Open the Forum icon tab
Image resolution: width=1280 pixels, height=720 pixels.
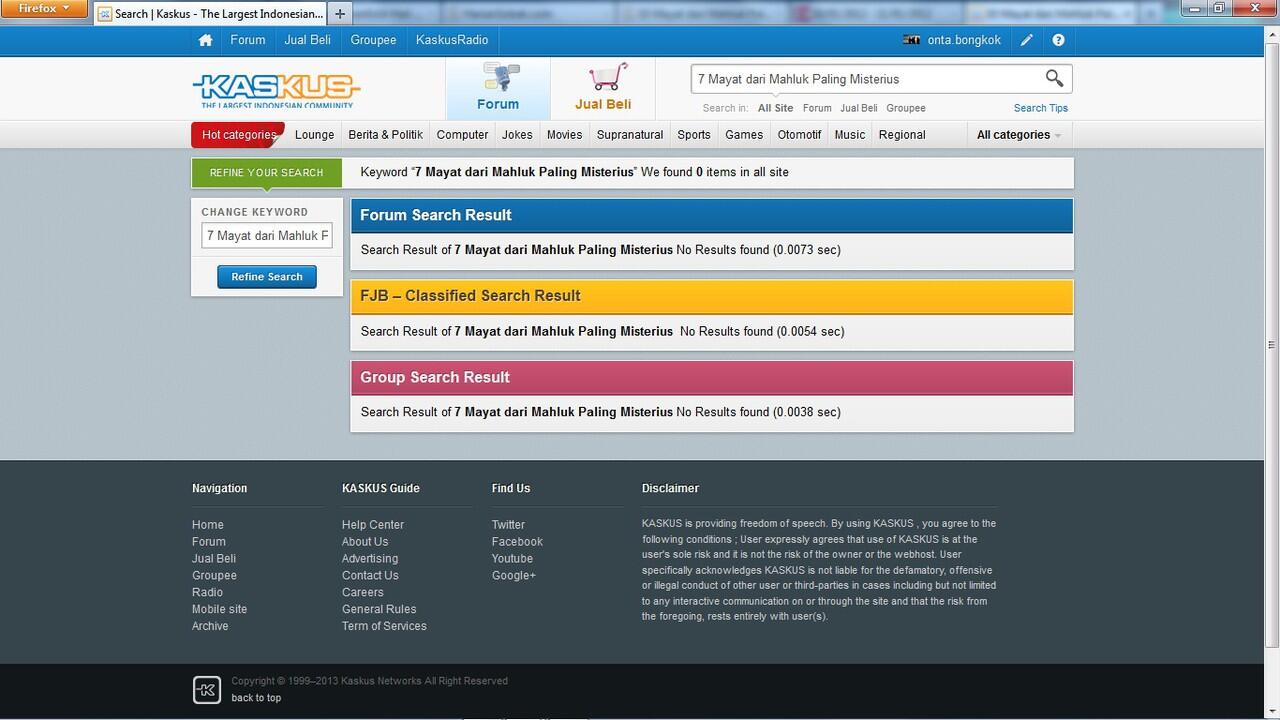pyautogui.click(x=498, y=88)
